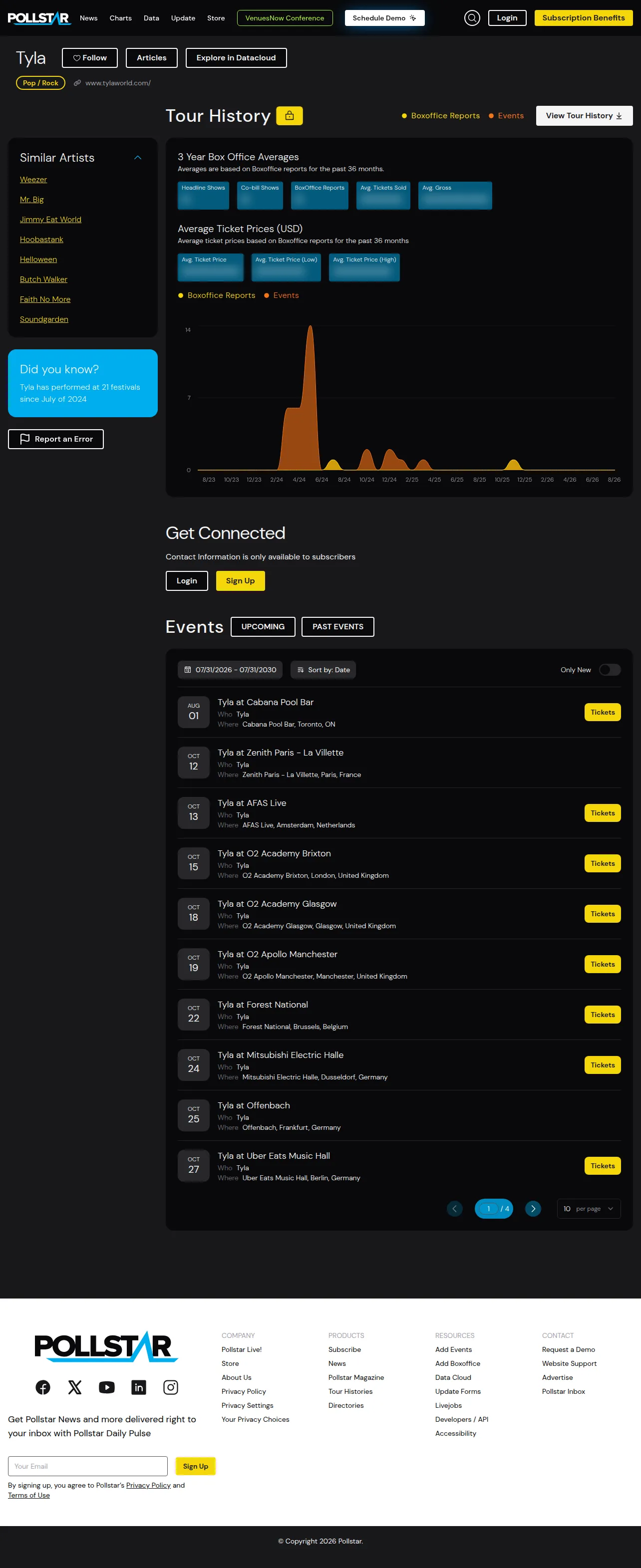641x1568 pixels.
Task: Toggle Boxoffice Reports legend above chart
Action: [217, 295]
